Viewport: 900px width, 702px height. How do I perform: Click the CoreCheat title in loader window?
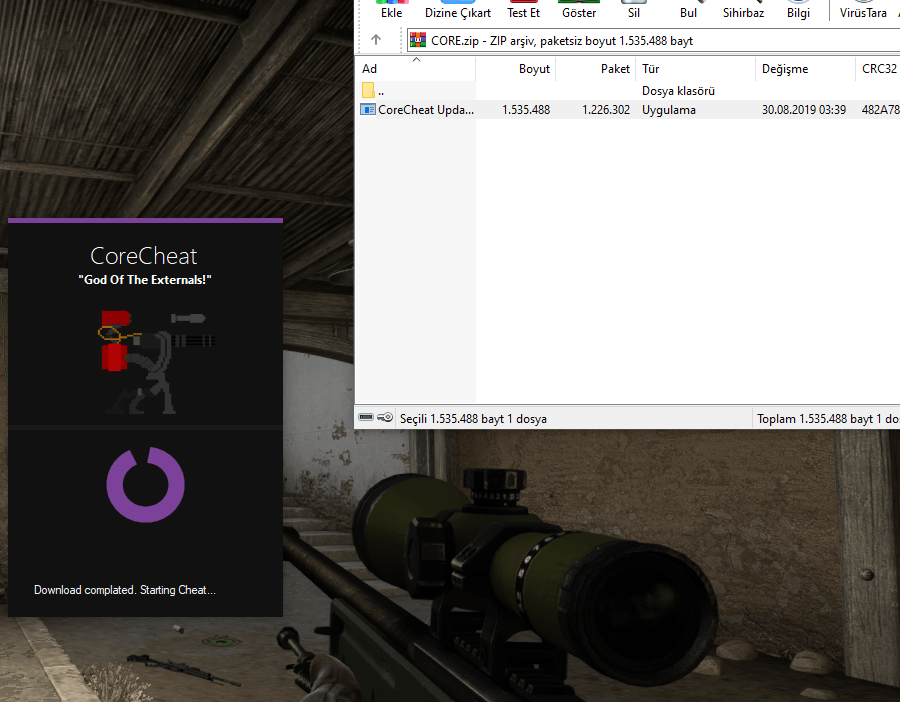click(x=143, y=256)
